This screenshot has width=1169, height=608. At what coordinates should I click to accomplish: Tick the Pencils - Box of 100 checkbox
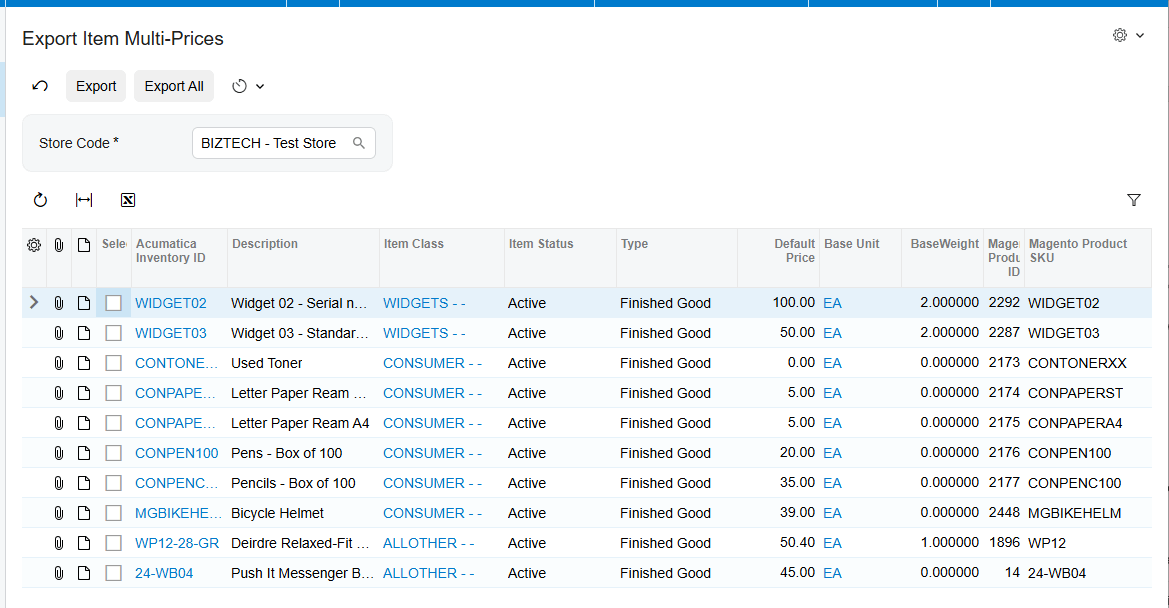(x=113, y=483)
